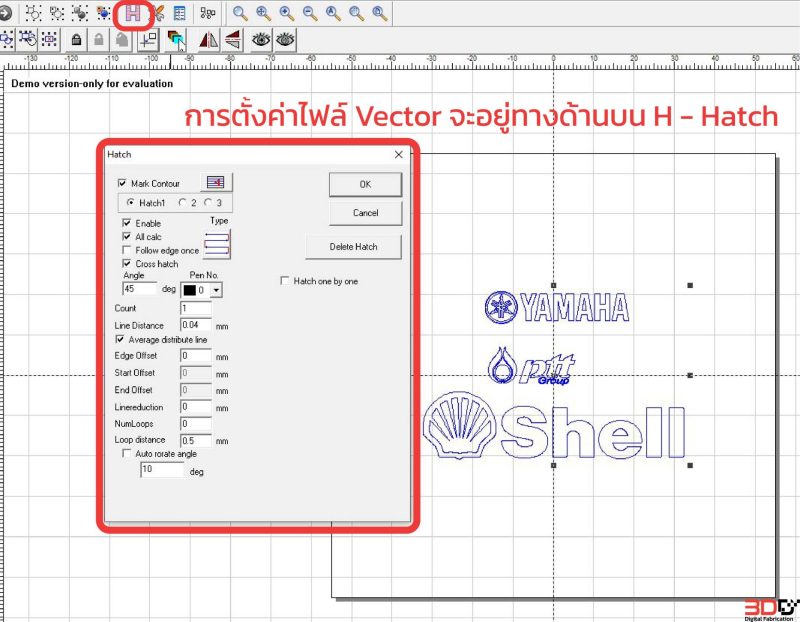The image size is (800, 622).
Task: Toggle the Cross hatch checkbox
Action: (x=127, y=263)
